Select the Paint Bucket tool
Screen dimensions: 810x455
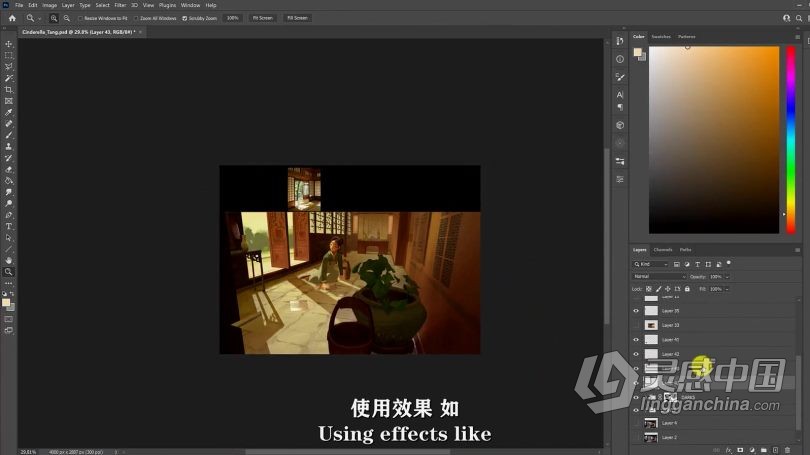(9, 181)
